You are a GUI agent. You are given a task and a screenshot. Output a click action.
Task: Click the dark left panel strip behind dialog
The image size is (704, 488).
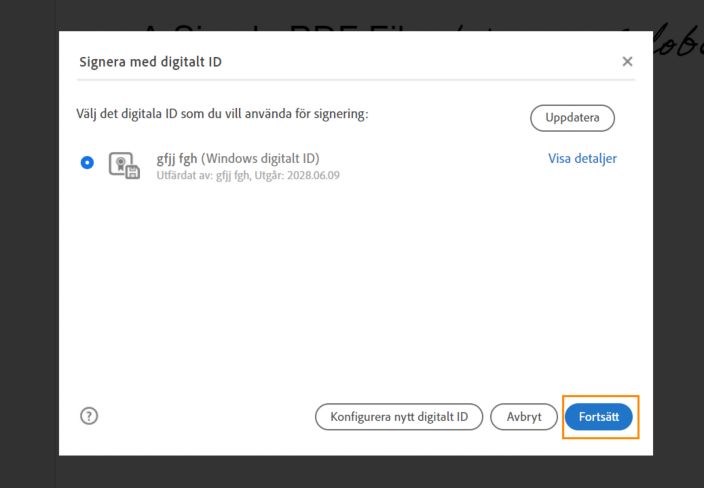(28, 250)
